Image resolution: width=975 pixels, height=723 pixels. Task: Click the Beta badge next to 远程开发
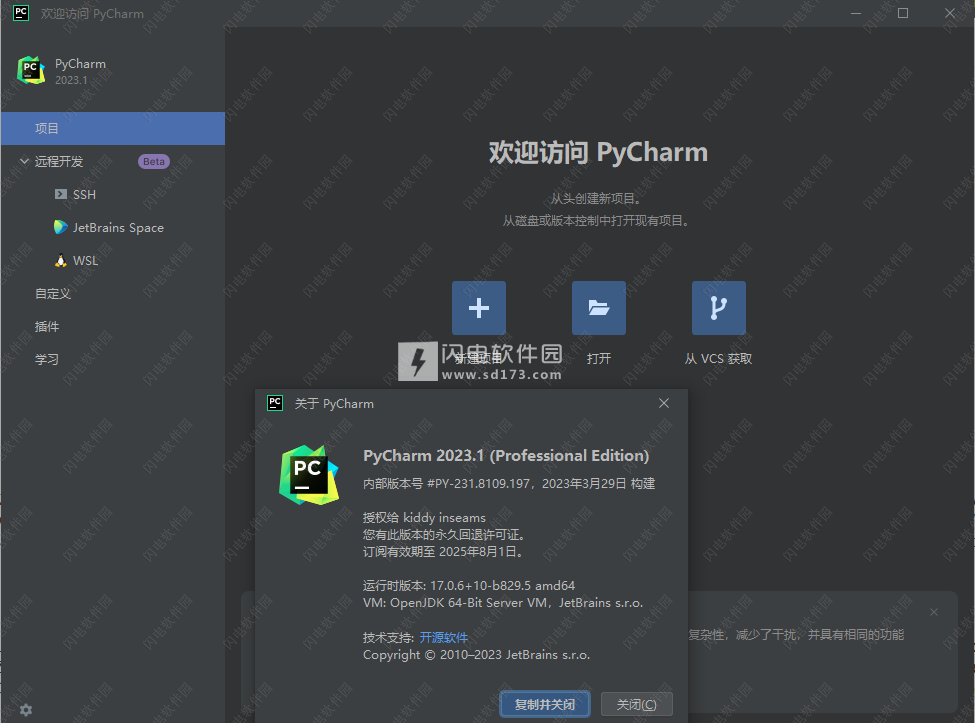click(x=154, y=162)
